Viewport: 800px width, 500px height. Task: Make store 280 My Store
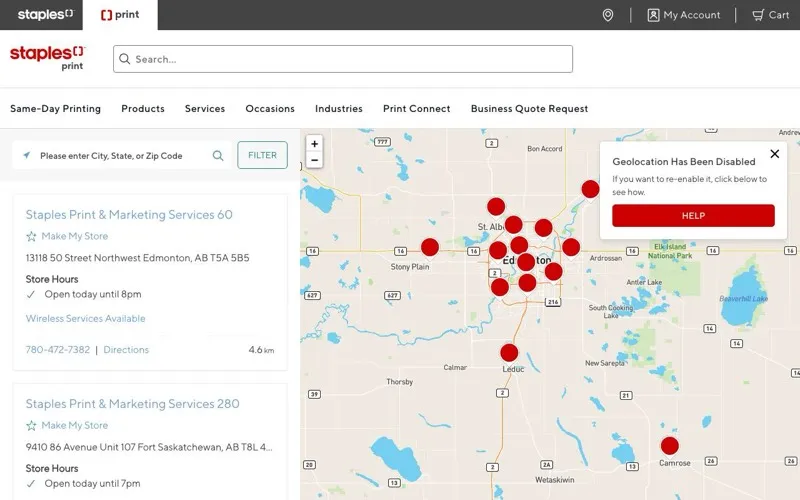click(67, 426)
